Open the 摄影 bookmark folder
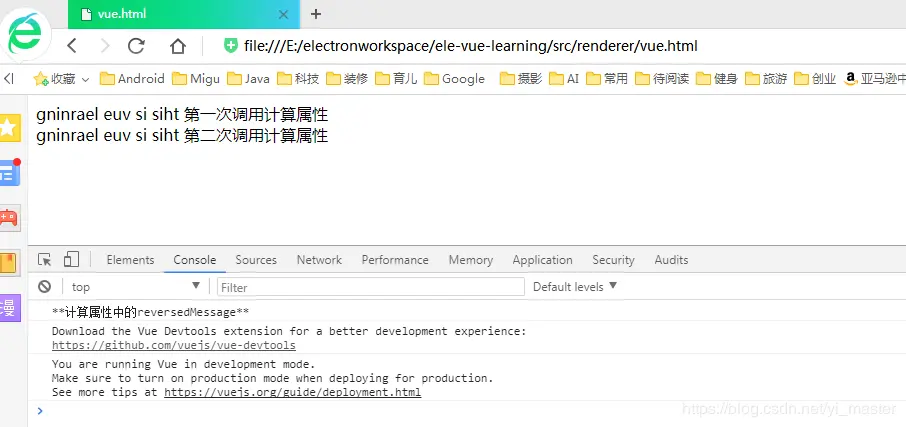The width and height of the screenshot is (906, 427). point(521,79)
